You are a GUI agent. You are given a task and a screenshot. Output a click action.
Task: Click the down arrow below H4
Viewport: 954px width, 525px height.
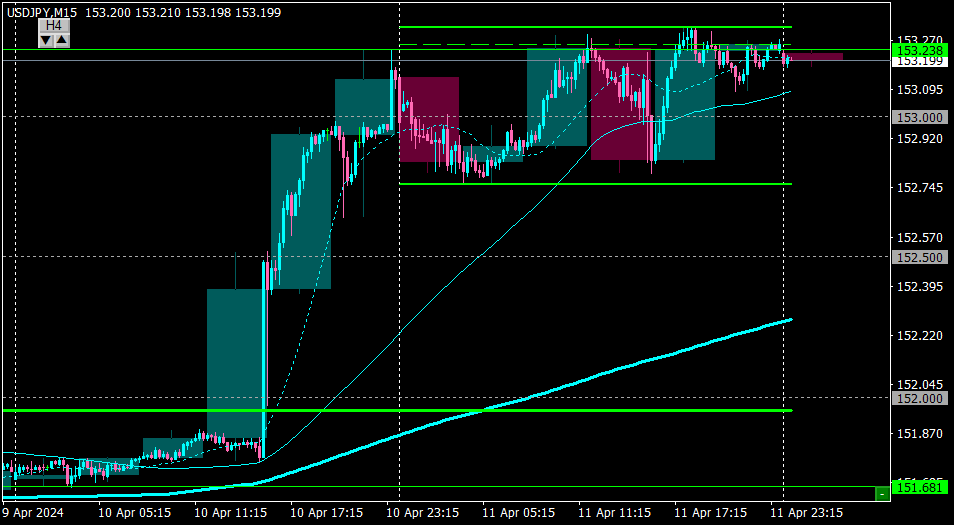click(x=46, y=41)
